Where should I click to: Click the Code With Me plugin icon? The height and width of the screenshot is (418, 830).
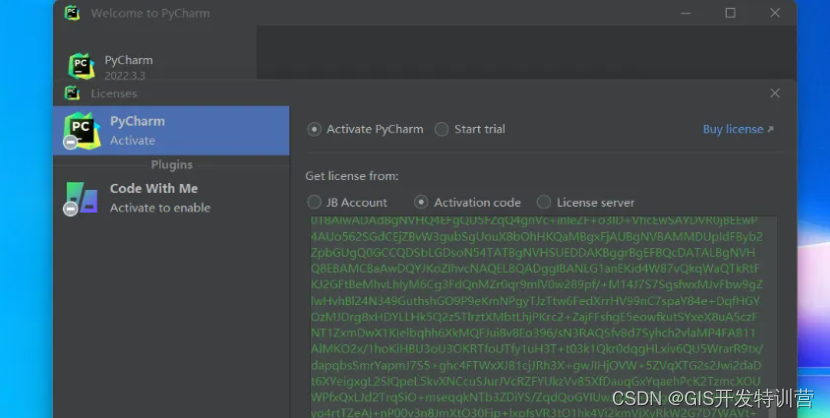coord(81,198)
